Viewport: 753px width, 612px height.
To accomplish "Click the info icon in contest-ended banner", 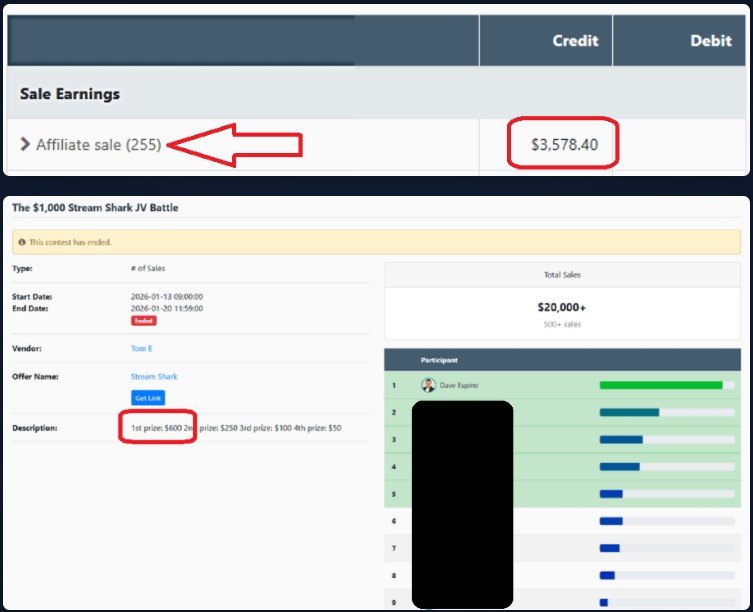I will click(22, 242).
